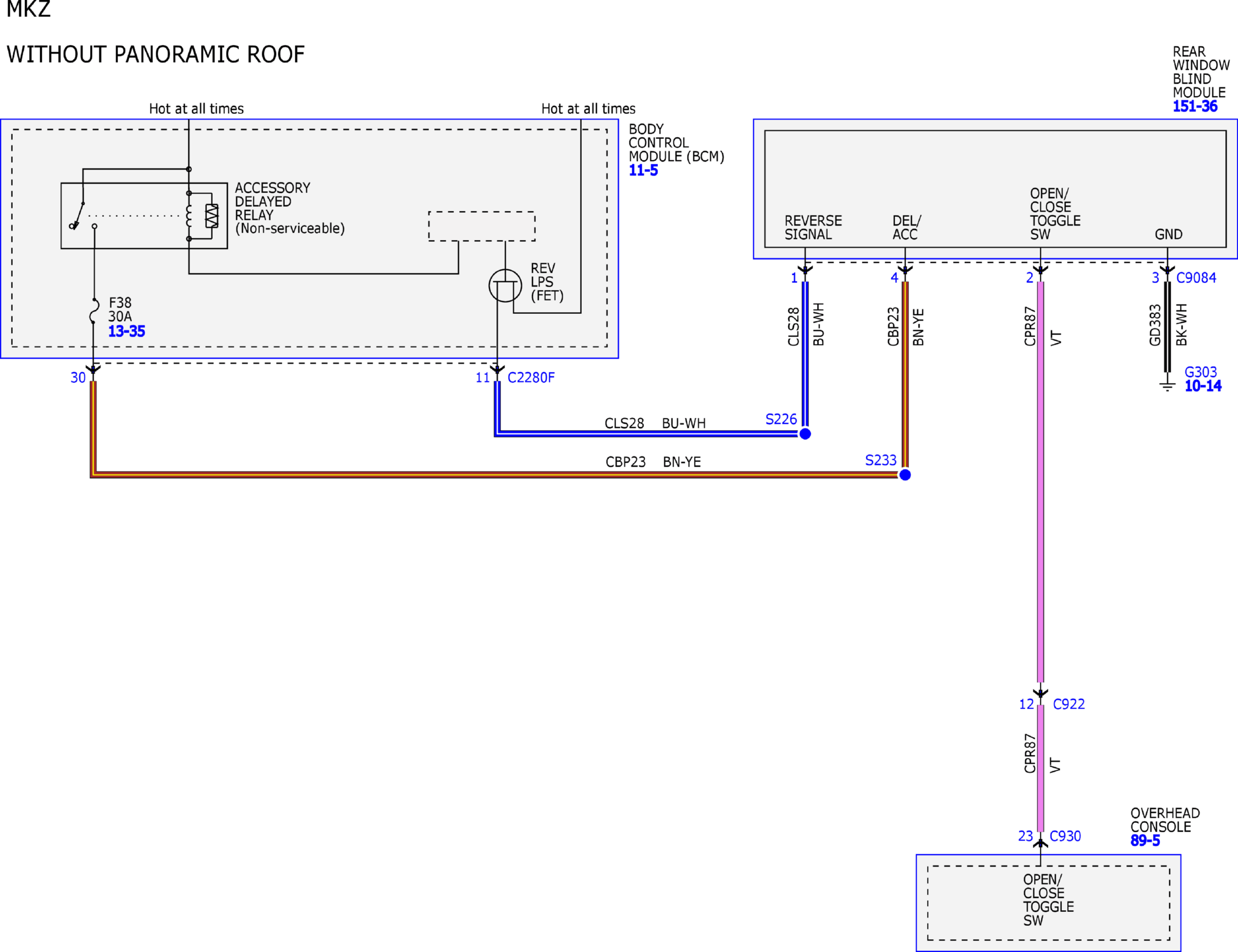Click pin number 30 on the BCM connector
This screenshot has height=952, width=1238.
point(78,378)
